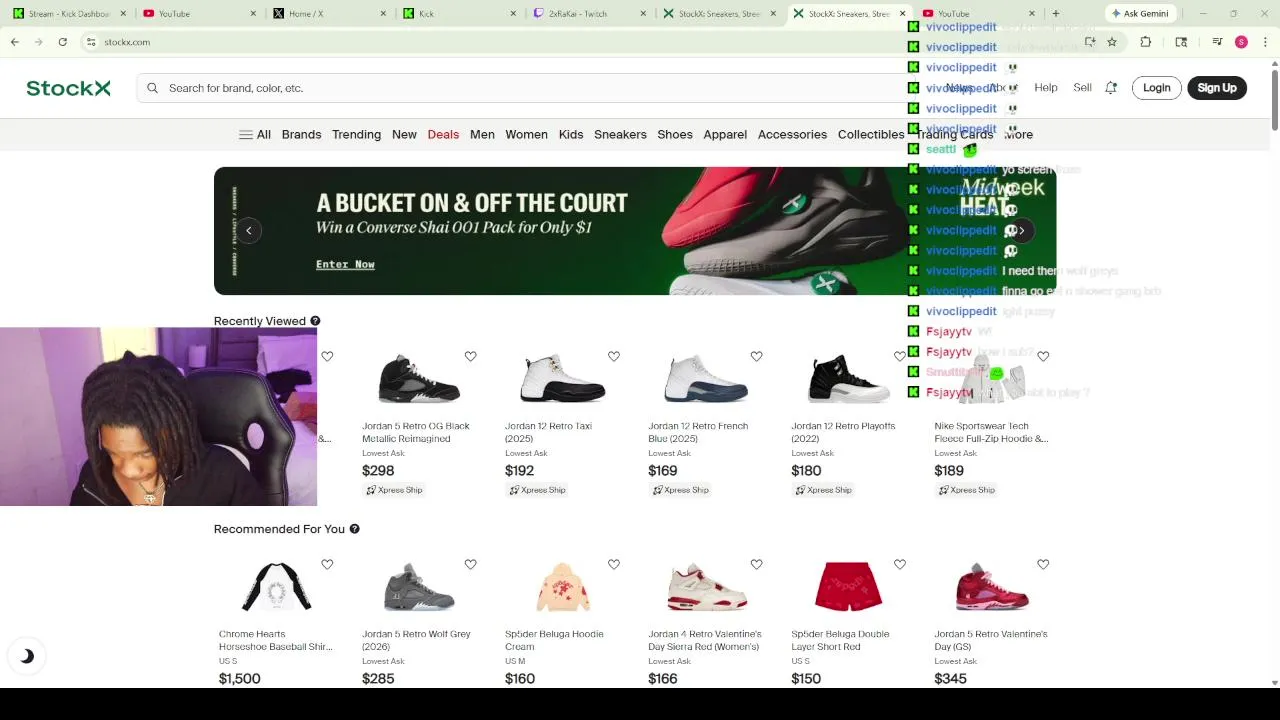Switch to the Kick browser tab
Viewport: 1280px width, 720px height.
pos(458,13)
